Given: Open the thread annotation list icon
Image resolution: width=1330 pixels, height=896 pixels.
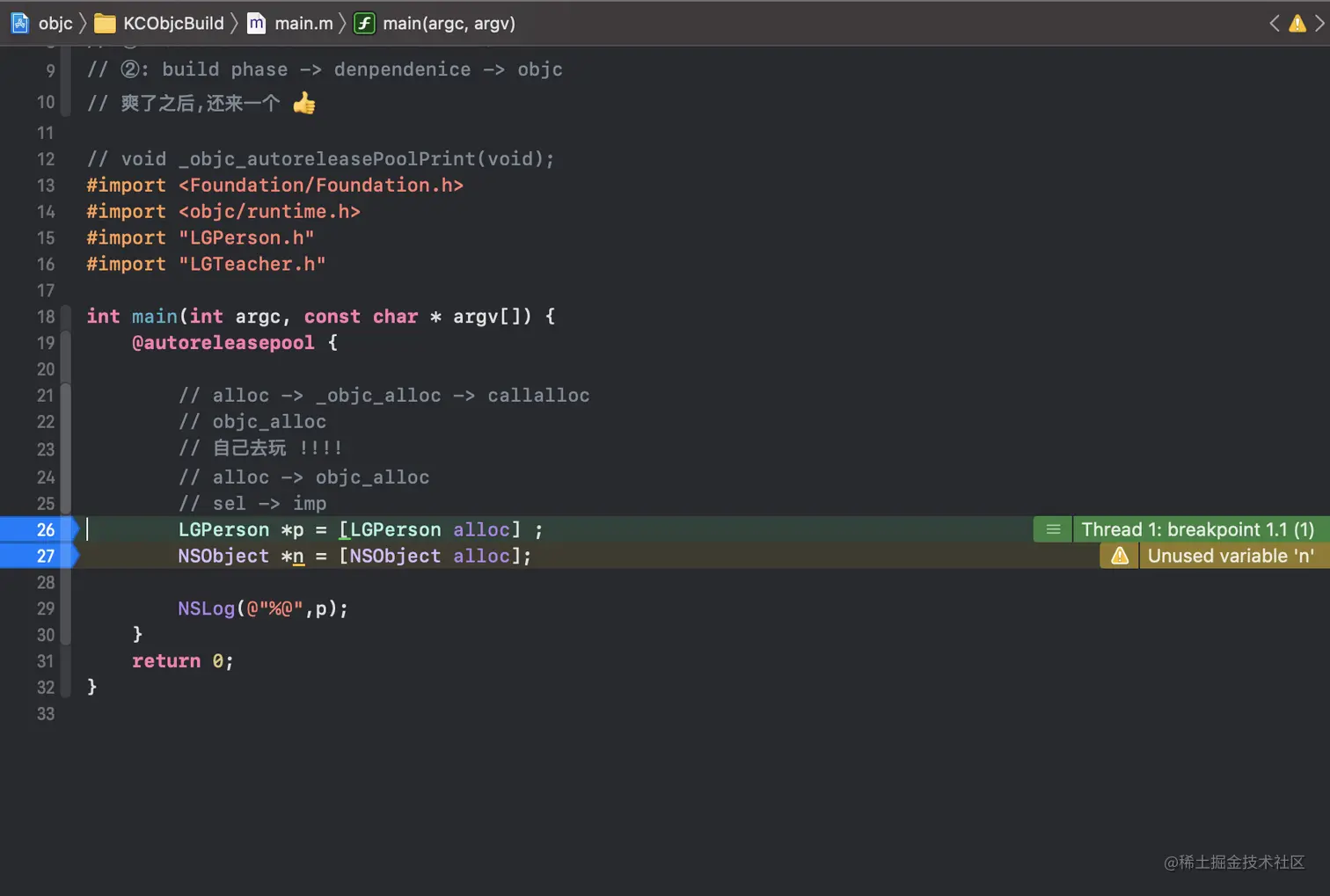Looking at the screenshot, I should tap(1052, 529).
